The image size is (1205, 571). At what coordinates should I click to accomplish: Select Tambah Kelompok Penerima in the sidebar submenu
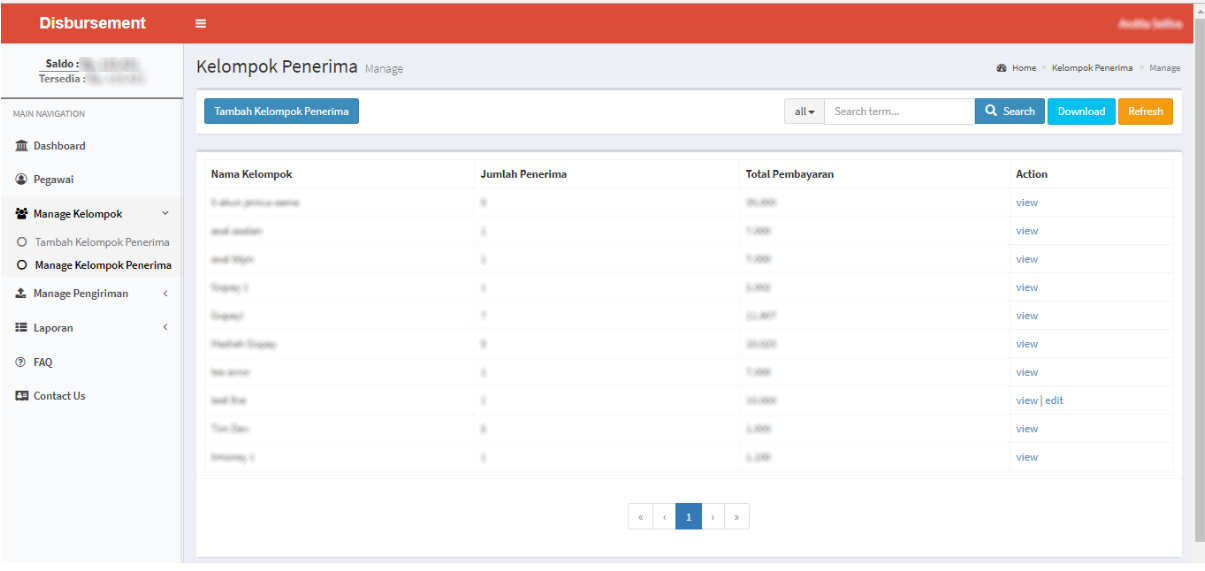tap(102, 242)
